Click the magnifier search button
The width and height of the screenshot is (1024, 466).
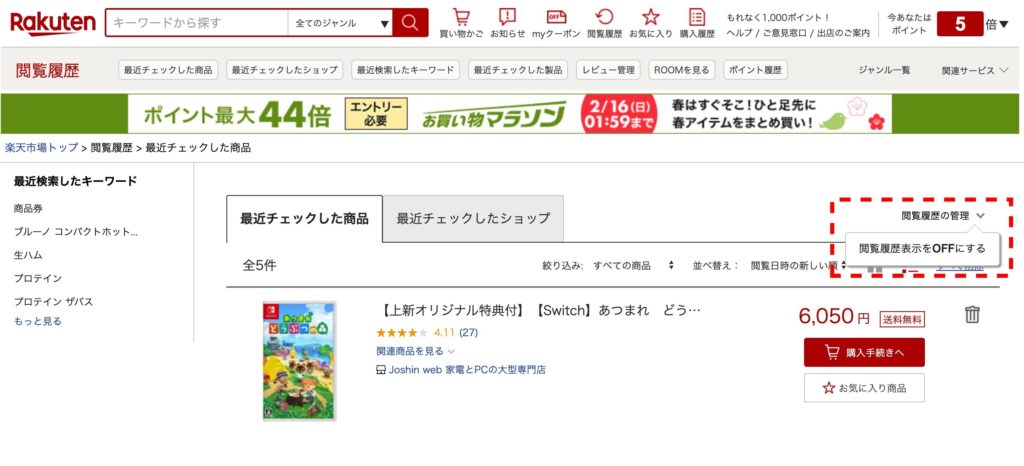pyautogui.click(x=410, y=23)
